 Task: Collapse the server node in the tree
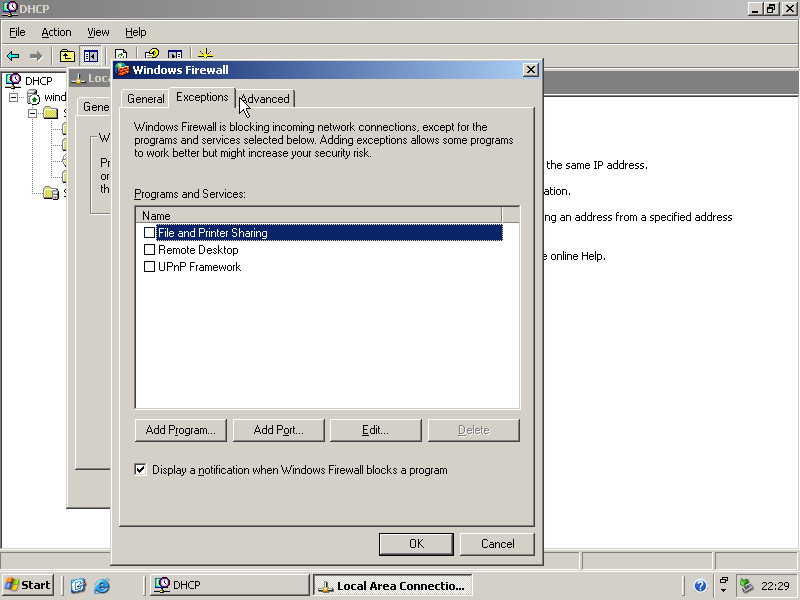pyautogui.click(x=14, y=97)
